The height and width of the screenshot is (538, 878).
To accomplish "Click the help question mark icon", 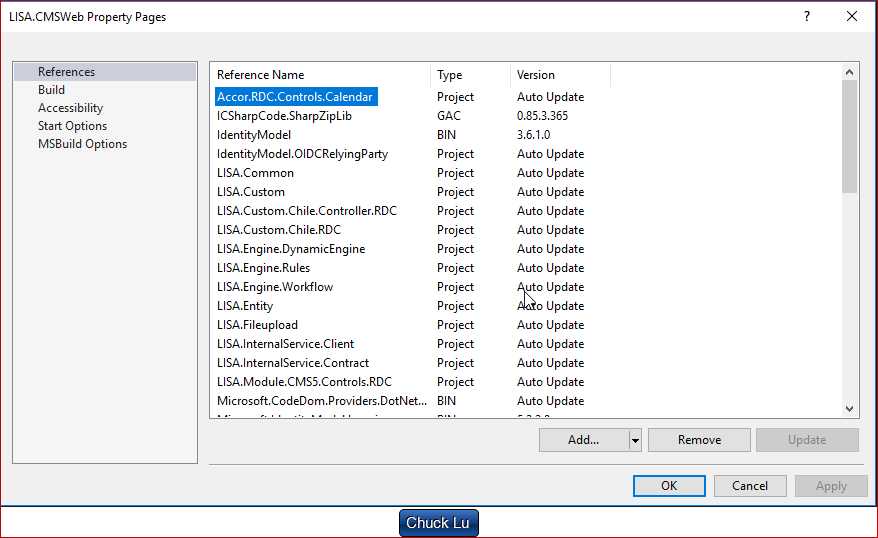I will click(807, 16).
